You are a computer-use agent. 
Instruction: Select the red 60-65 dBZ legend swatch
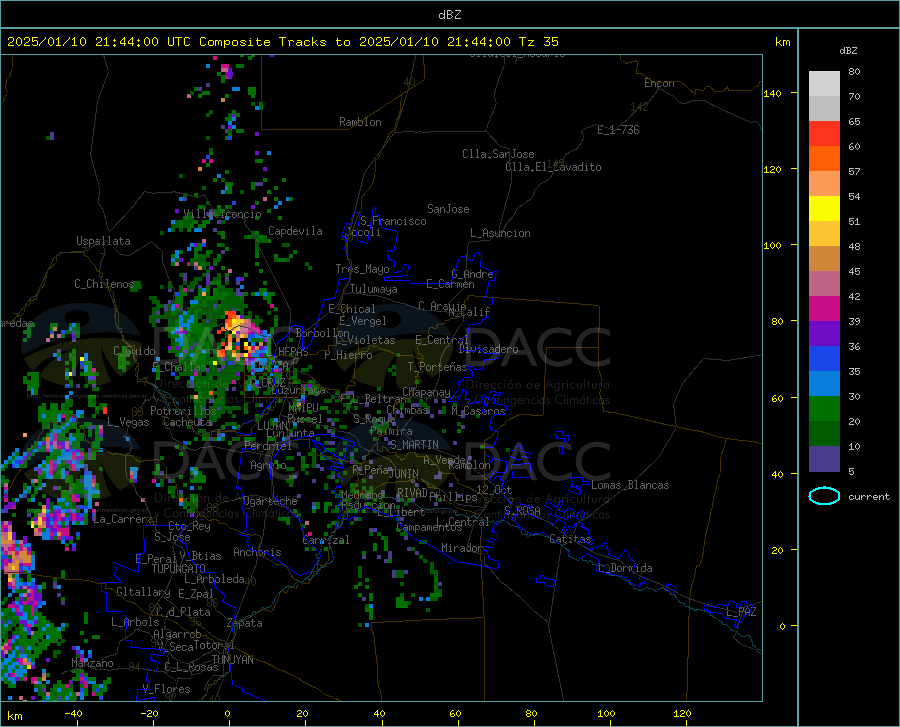824,134
